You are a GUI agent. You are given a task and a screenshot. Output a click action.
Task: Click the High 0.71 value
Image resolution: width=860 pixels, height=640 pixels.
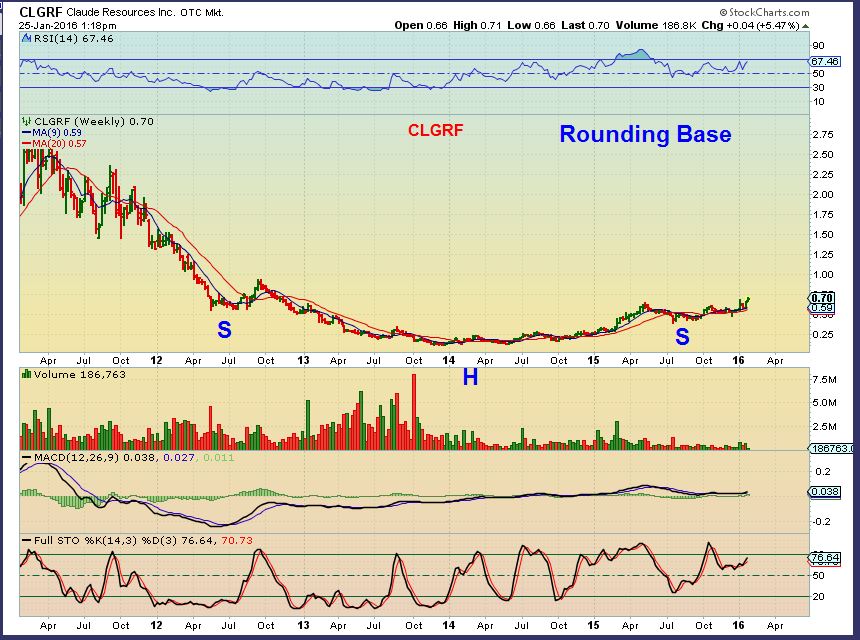(477, 25)
